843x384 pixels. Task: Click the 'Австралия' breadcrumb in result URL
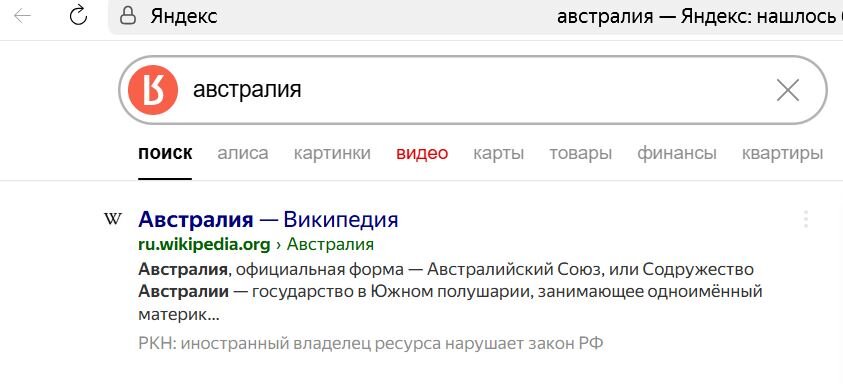[330, 245]
